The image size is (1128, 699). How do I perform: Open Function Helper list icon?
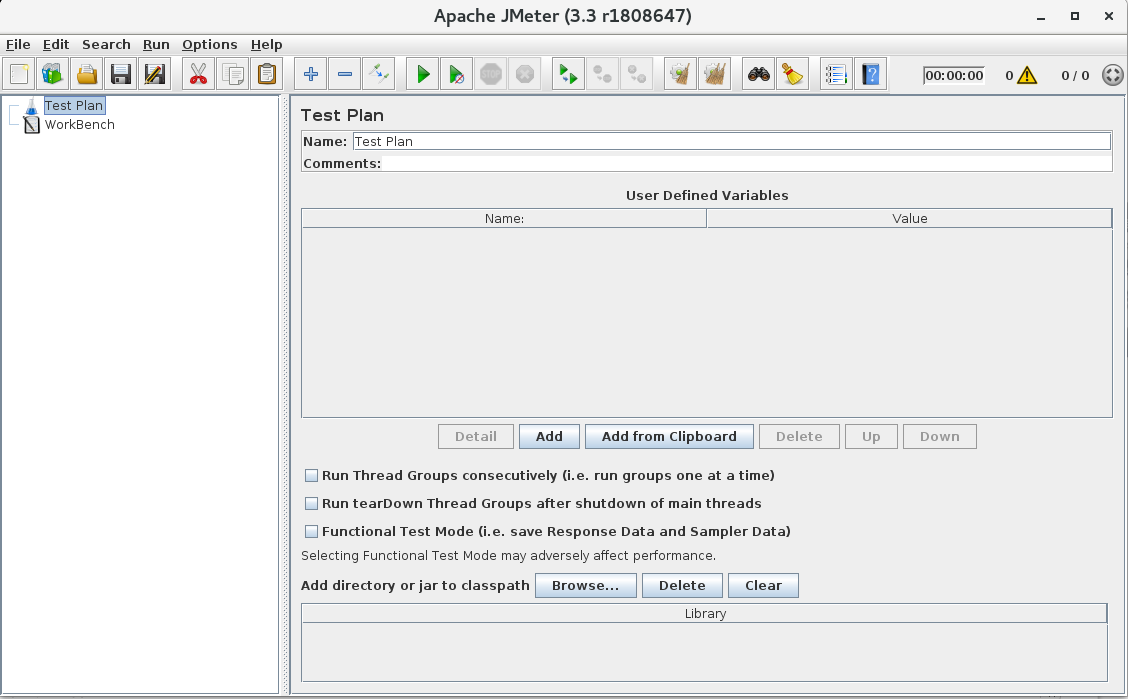pyautogui.click(x=837, y=74)
